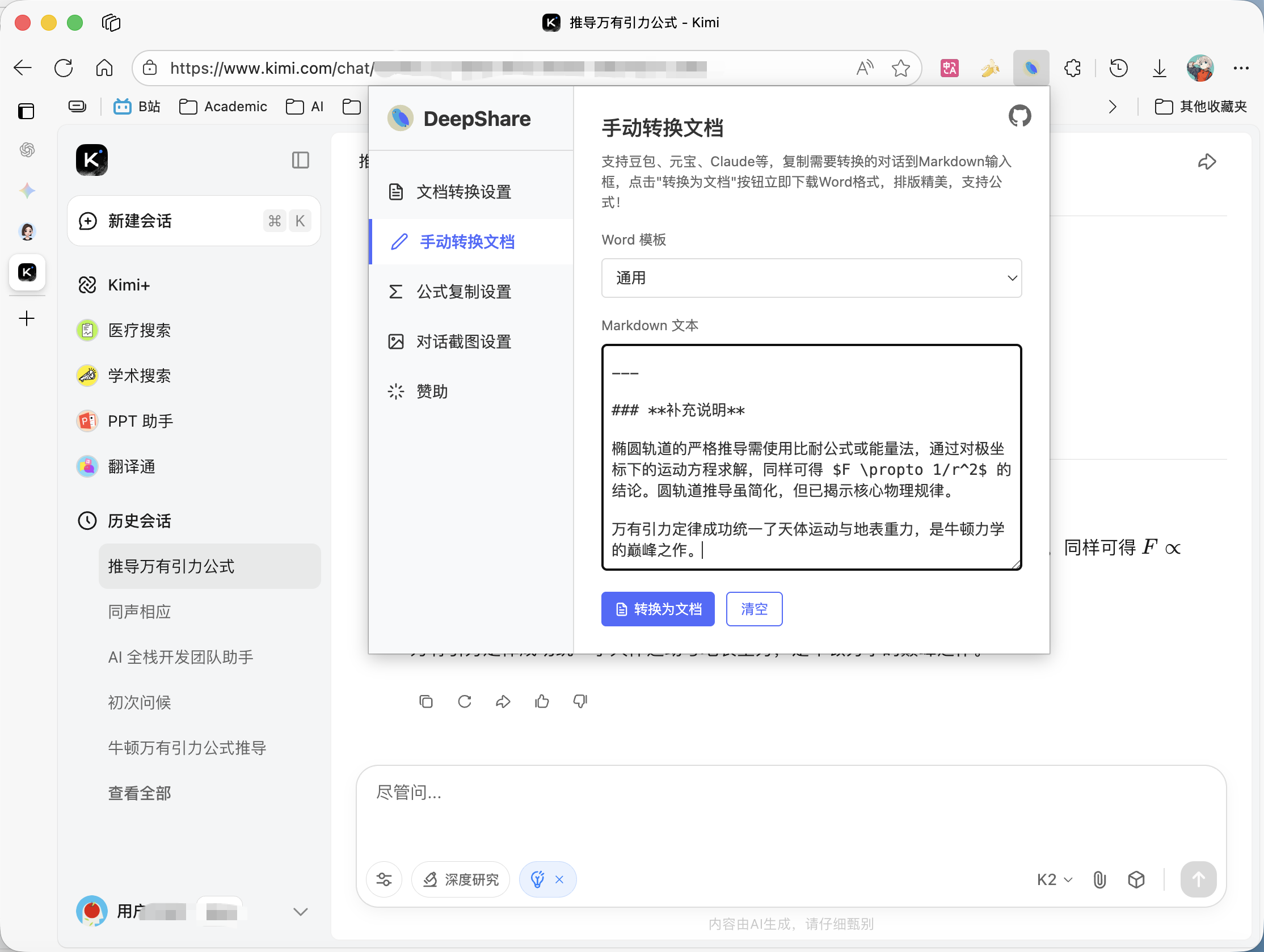The image size is (1264, 952).
Task: Give the response a thumbs up
Action: (x=542, y=701)
